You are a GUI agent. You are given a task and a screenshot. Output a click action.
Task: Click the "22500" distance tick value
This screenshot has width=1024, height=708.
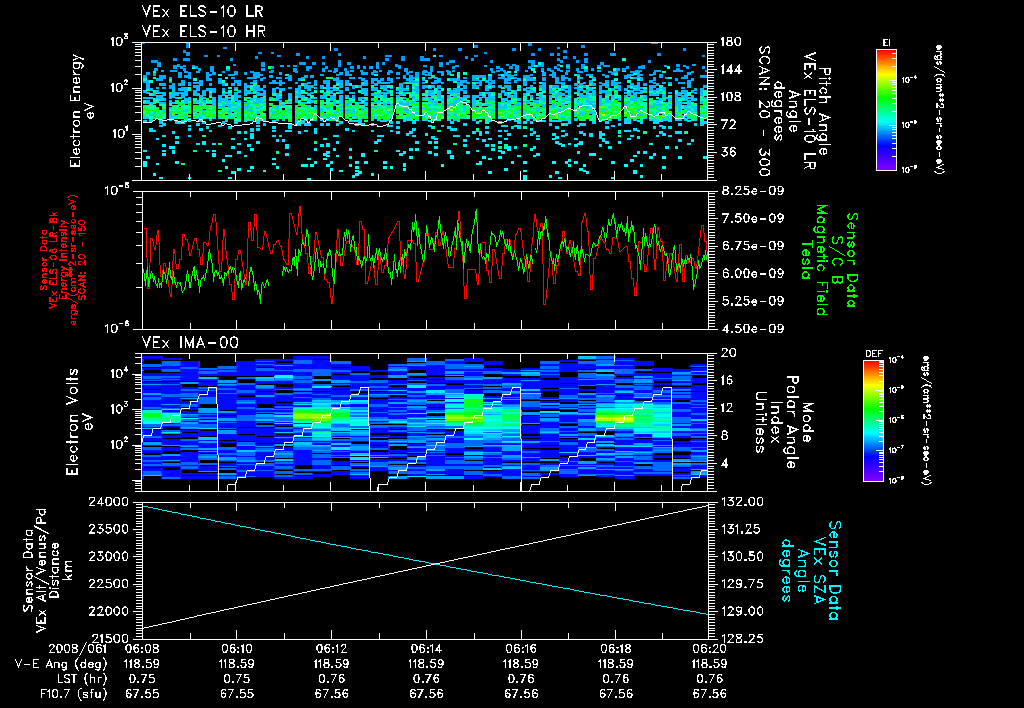coord(109,584)
